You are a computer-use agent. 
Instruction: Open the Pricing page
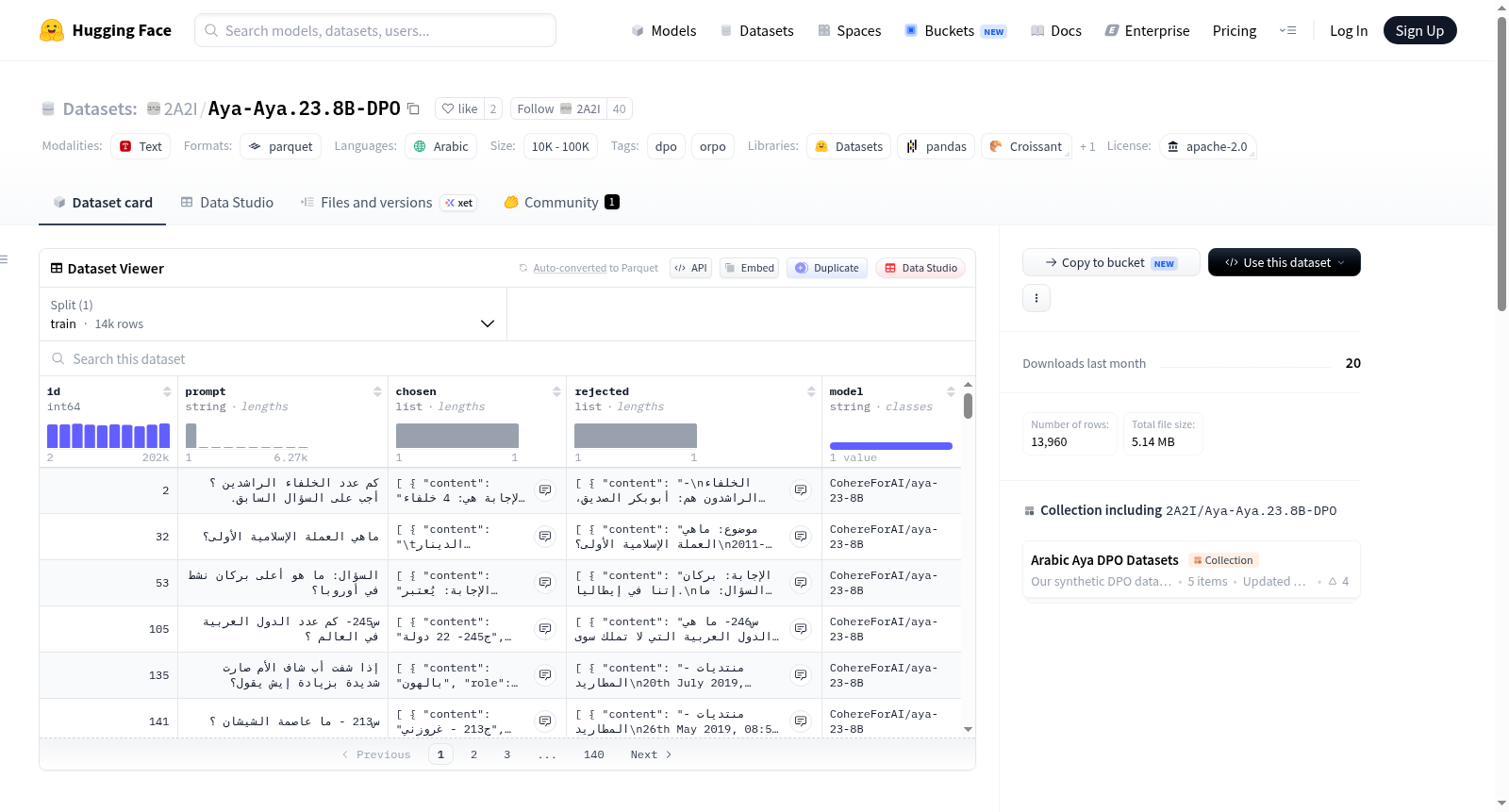(1235, 30)
